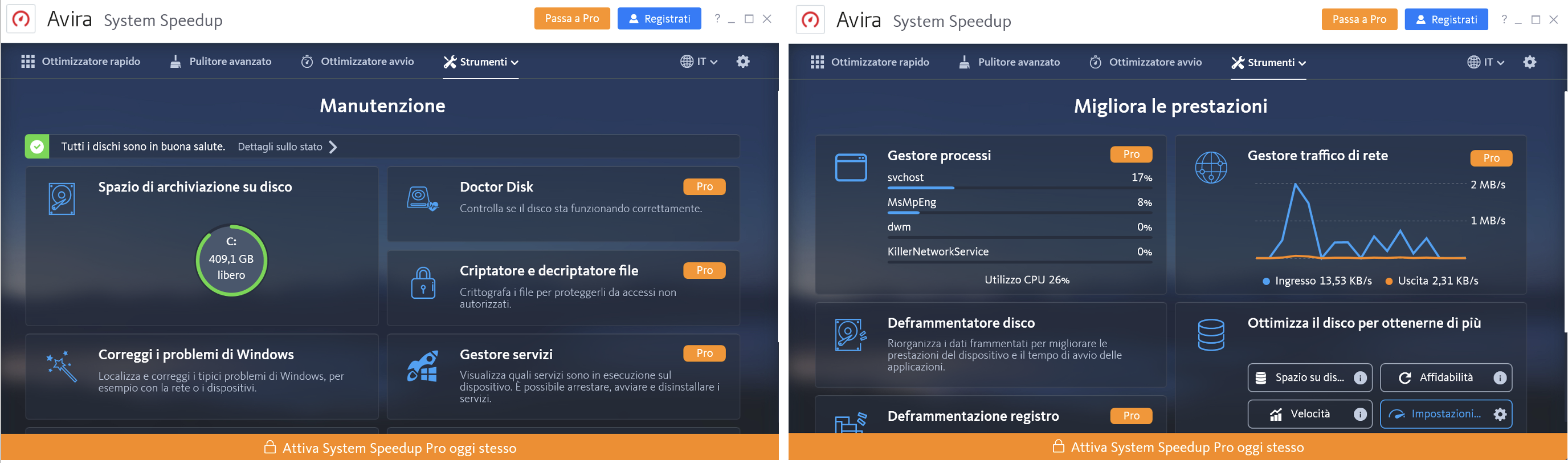
Task: Click Registrati button in left window
Action: coord(659,18)
